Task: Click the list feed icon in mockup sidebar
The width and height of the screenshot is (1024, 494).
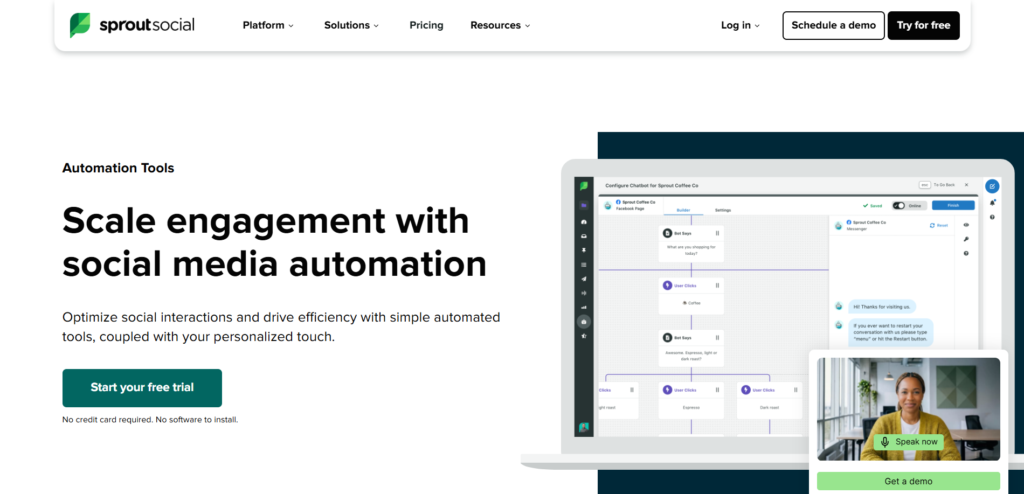Action: click(x=584, y=265)
